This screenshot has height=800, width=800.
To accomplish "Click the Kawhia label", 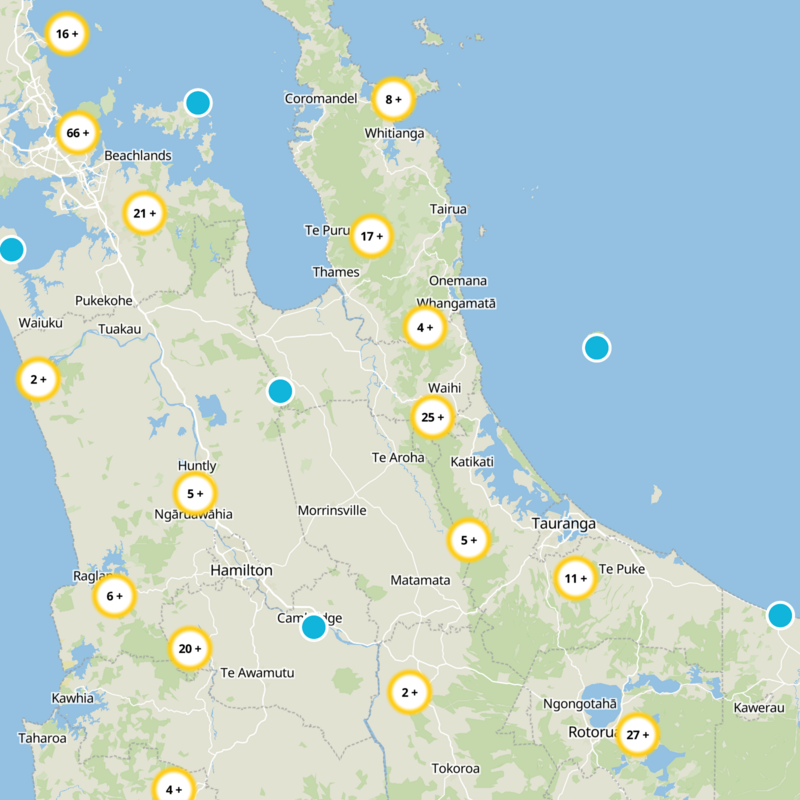I will pos(72,698).
